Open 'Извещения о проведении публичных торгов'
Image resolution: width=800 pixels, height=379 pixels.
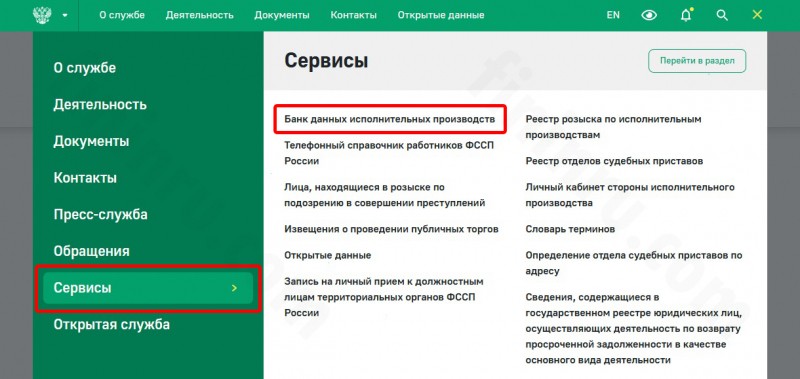click(x=391, y=229)
